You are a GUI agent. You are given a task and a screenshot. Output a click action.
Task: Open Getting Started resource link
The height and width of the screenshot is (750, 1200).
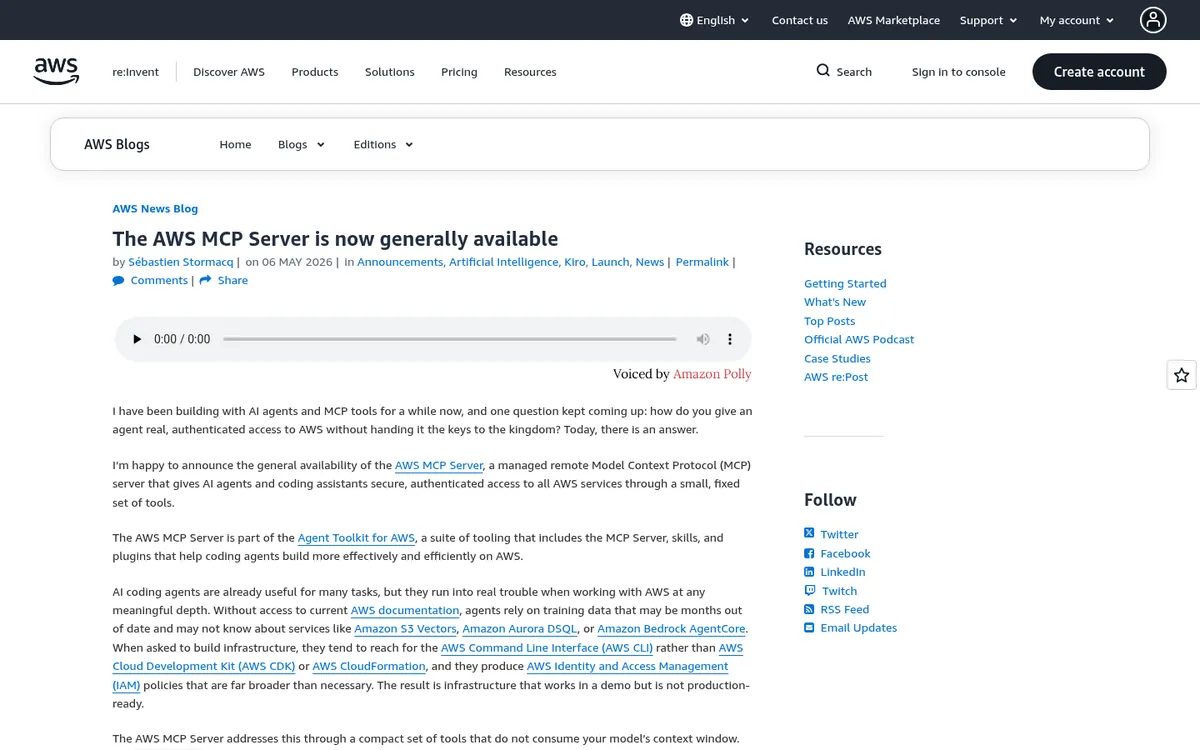[845, 284]
